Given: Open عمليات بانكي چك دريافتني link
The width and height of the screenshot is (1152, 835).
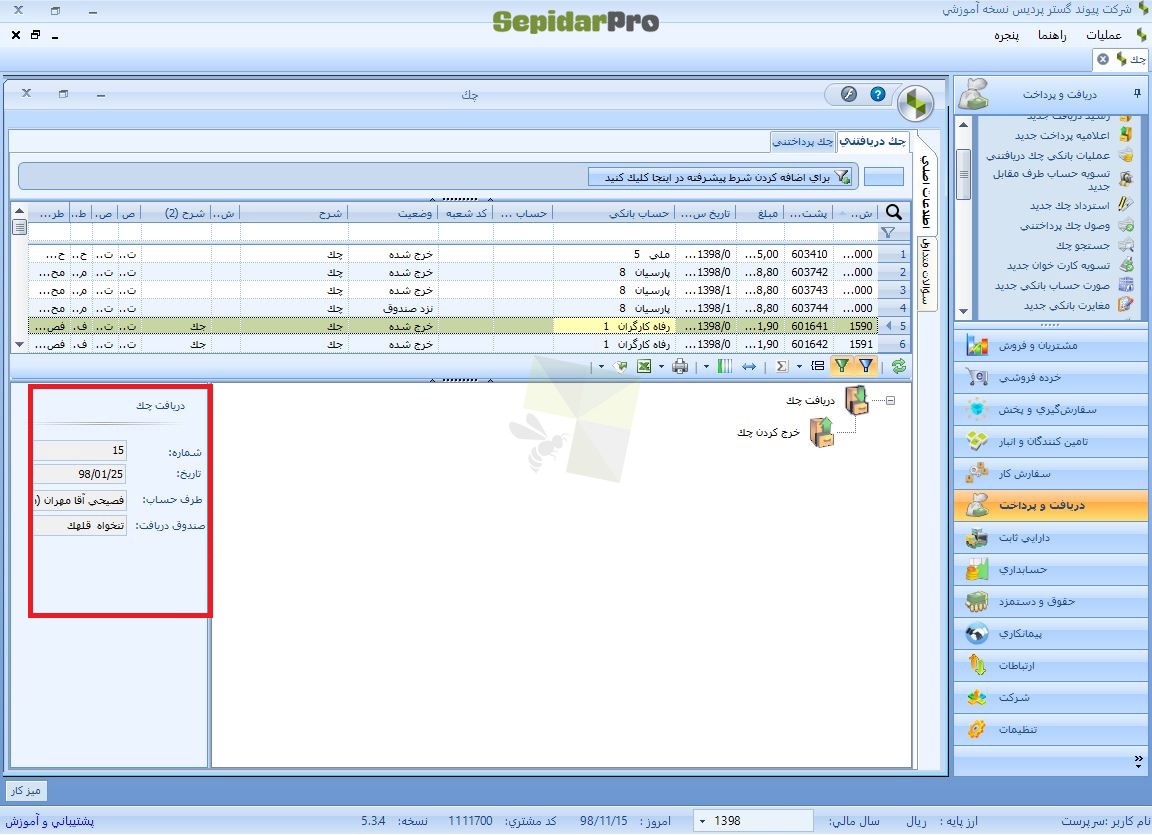Looking at the screenshot, I should (x=1048, y=156).
